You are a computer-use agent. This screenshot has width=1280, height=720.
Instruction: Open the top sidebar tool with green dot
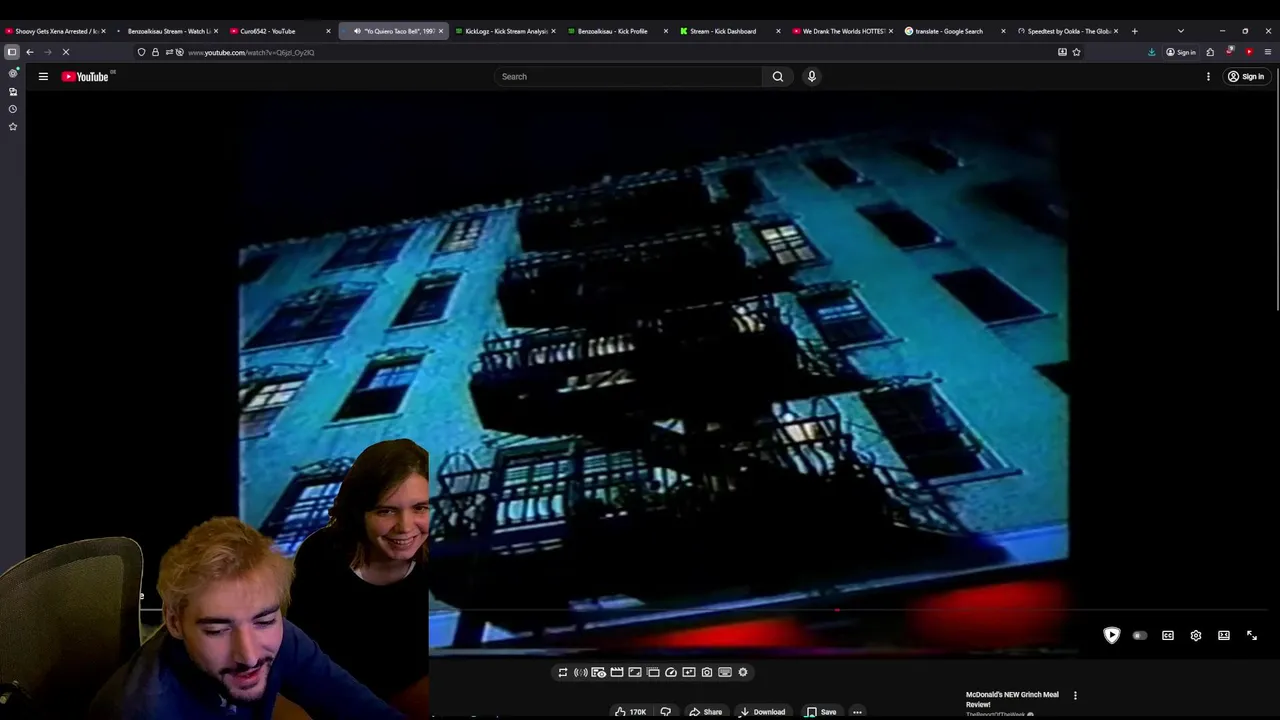[x=13, y=73]
